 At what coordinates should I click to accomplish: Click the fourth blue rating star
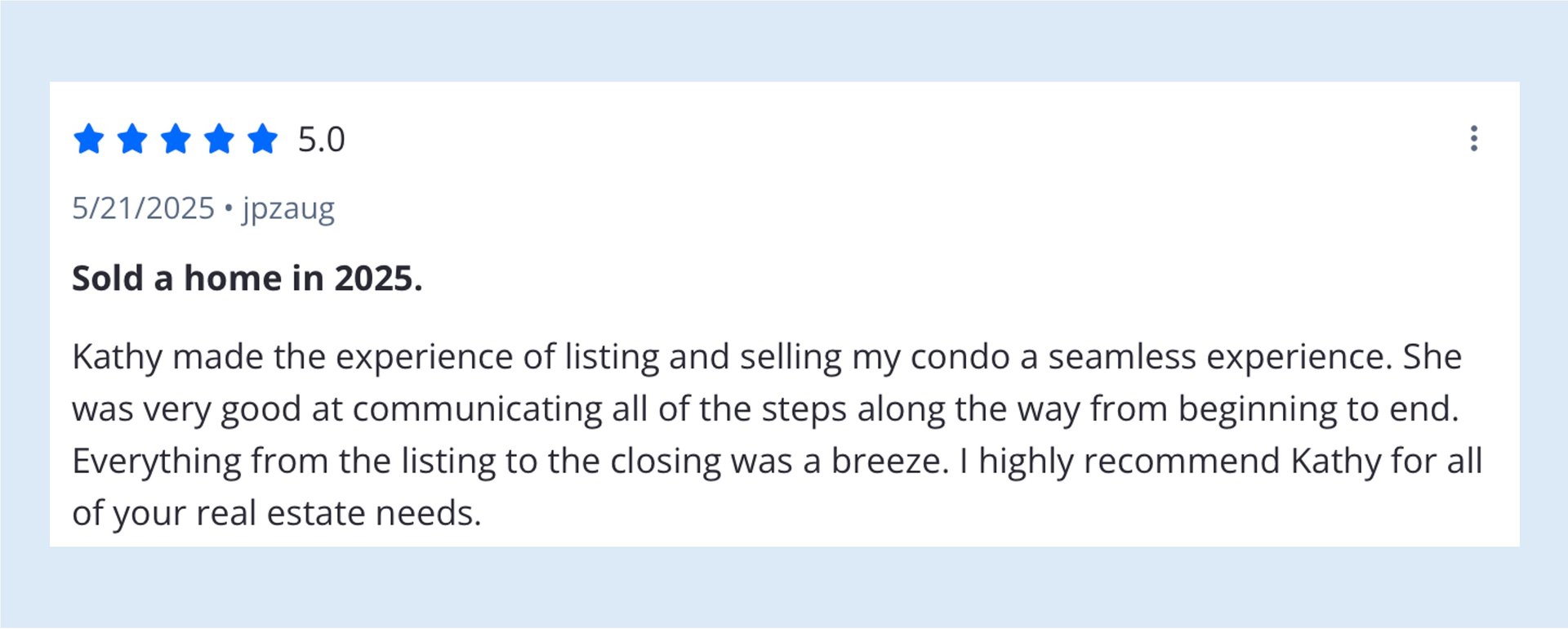coord(219,139)
